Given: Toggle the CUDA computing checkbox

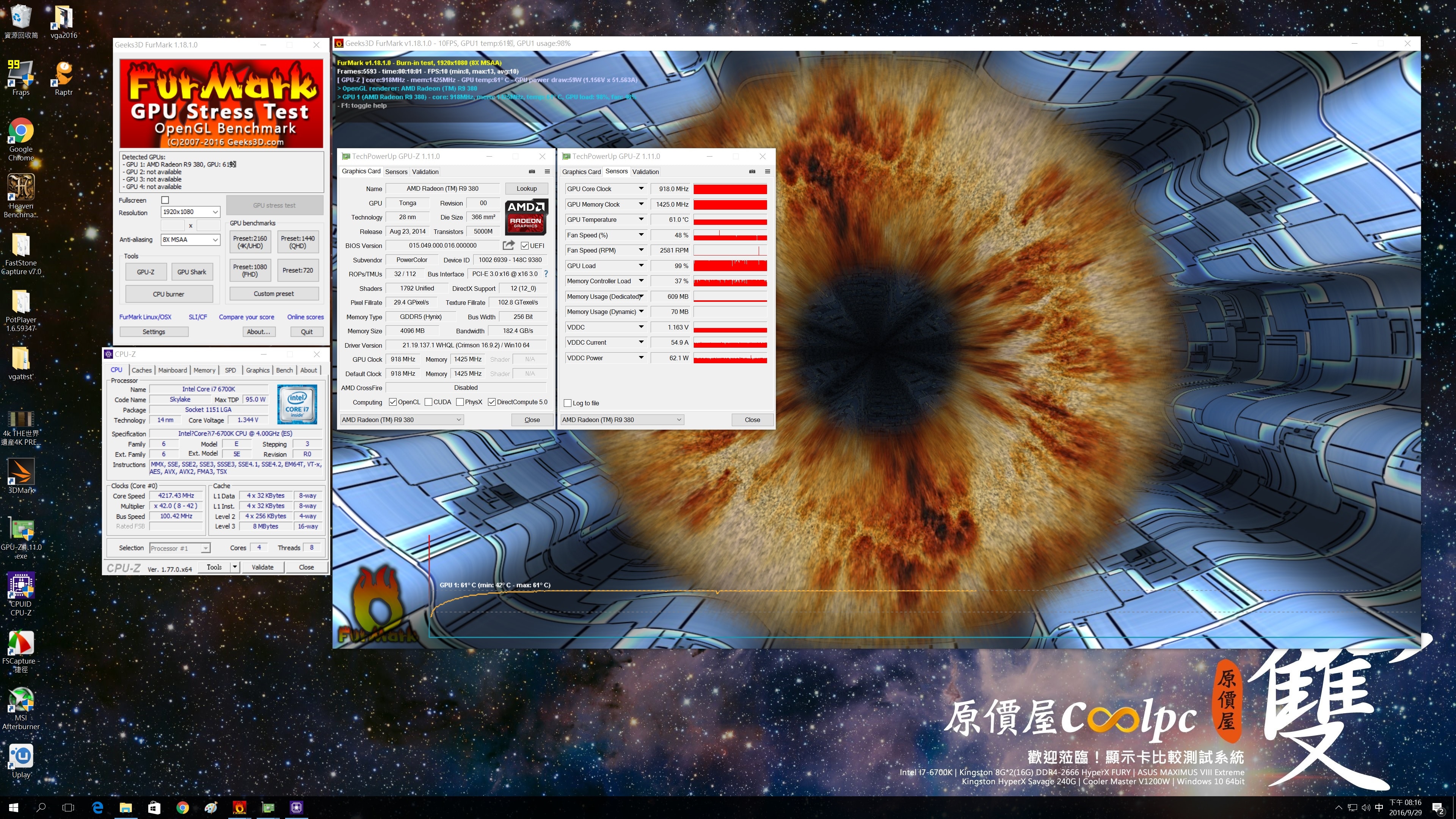Looking at the screenshot, I should (428, 402).
